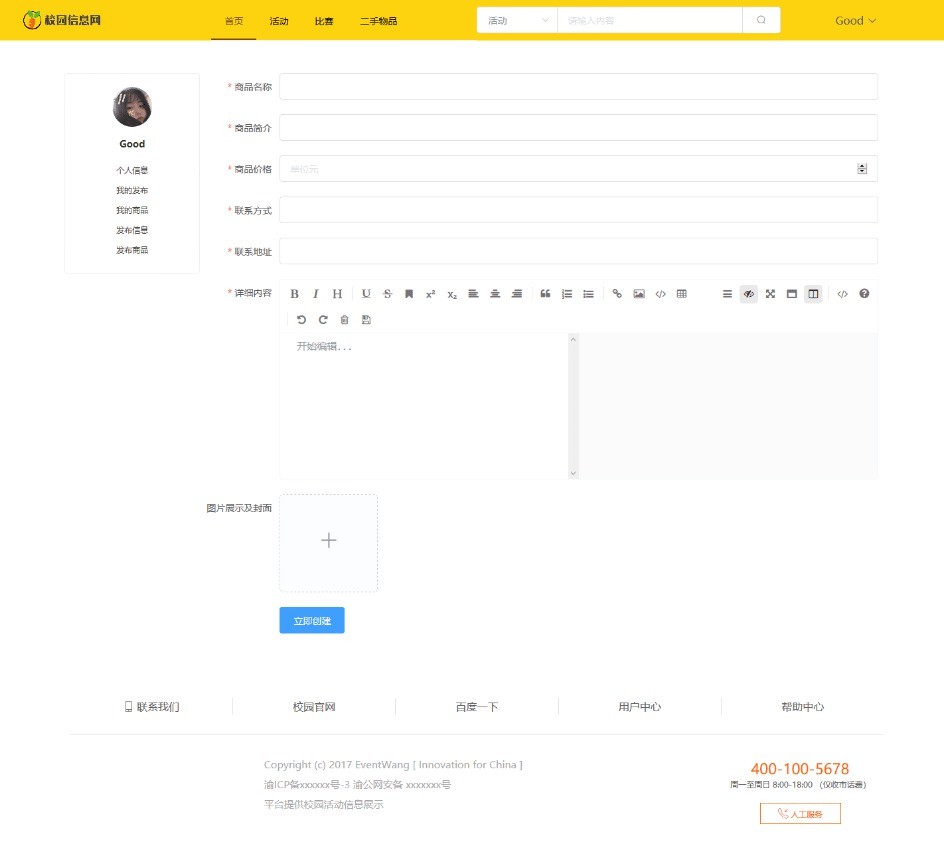Insert a blockquote in the editor

(544, 293)
